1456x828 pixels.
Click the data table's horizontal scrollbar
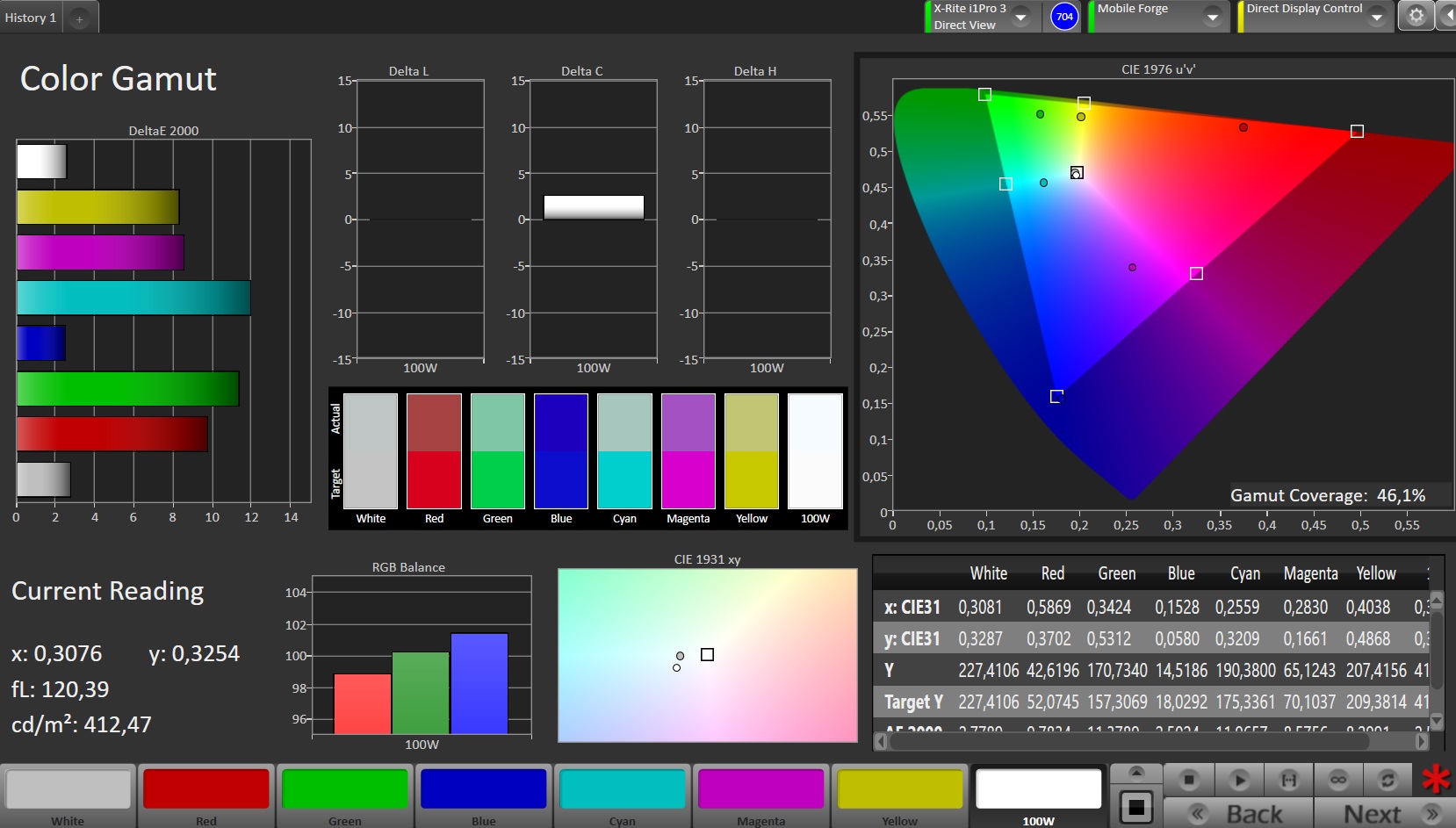[x=1128, y=742]
